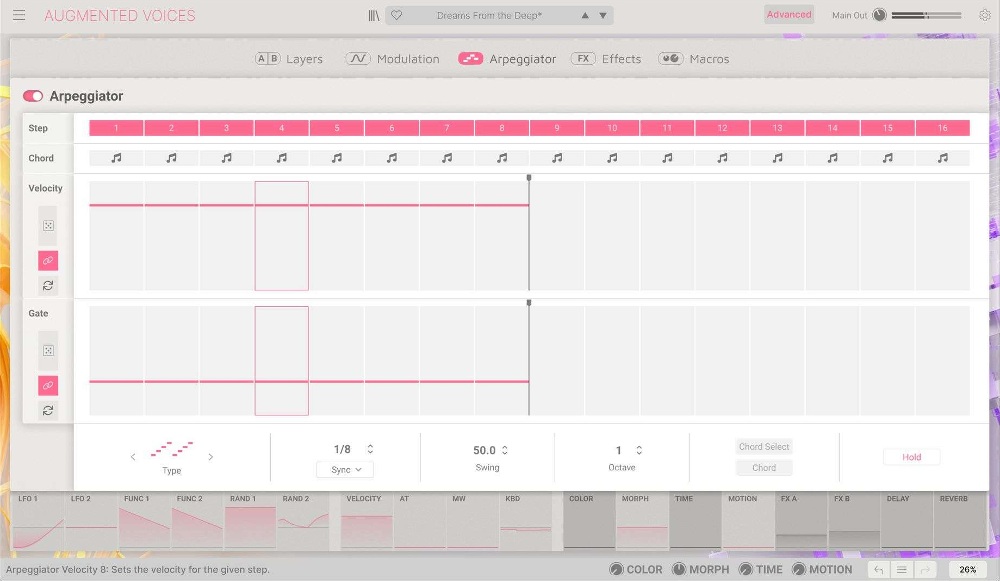The image size is (1000, 581).
Task: Click the Gate reset cycle icon
Action: tap(46, 410)
